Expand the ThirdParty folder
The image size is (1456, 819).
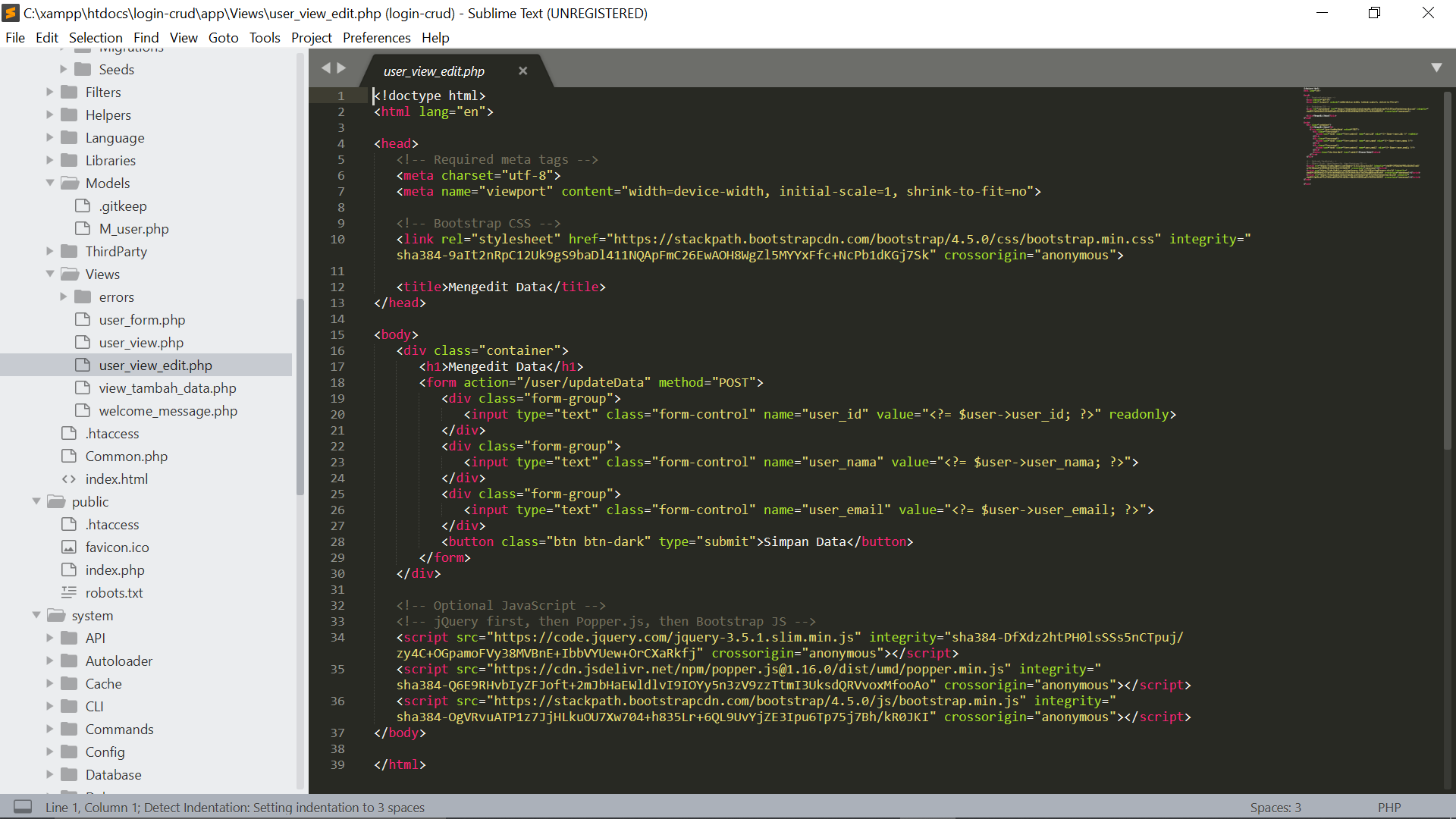pos(50,251)
